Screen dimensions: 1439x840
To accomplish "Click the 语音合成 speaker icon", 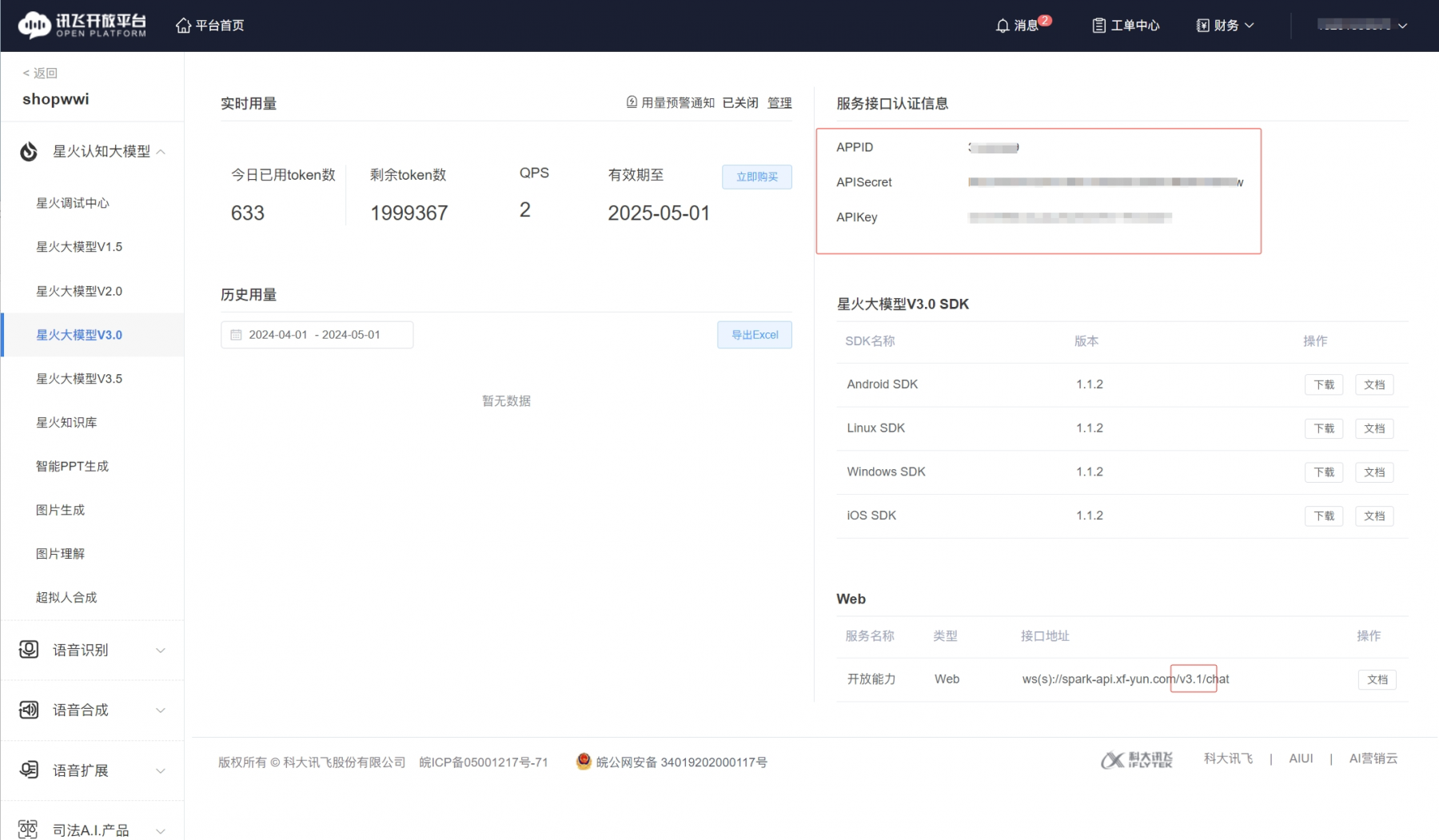I will (29, 710).
